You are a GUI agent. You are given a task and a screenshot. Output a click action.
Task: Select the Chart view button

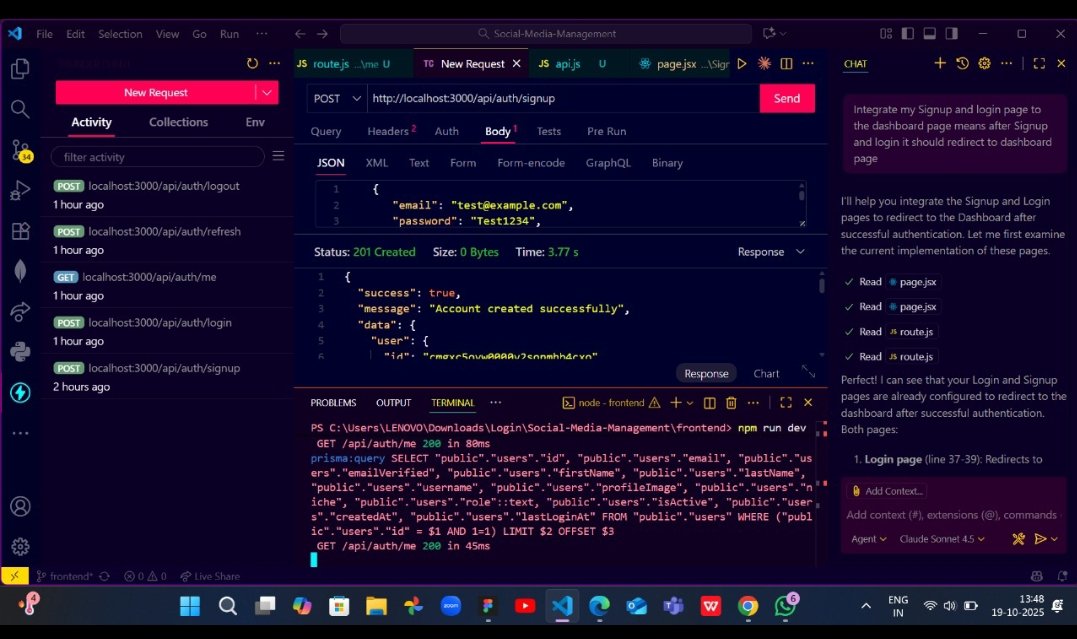coord(766,373)
